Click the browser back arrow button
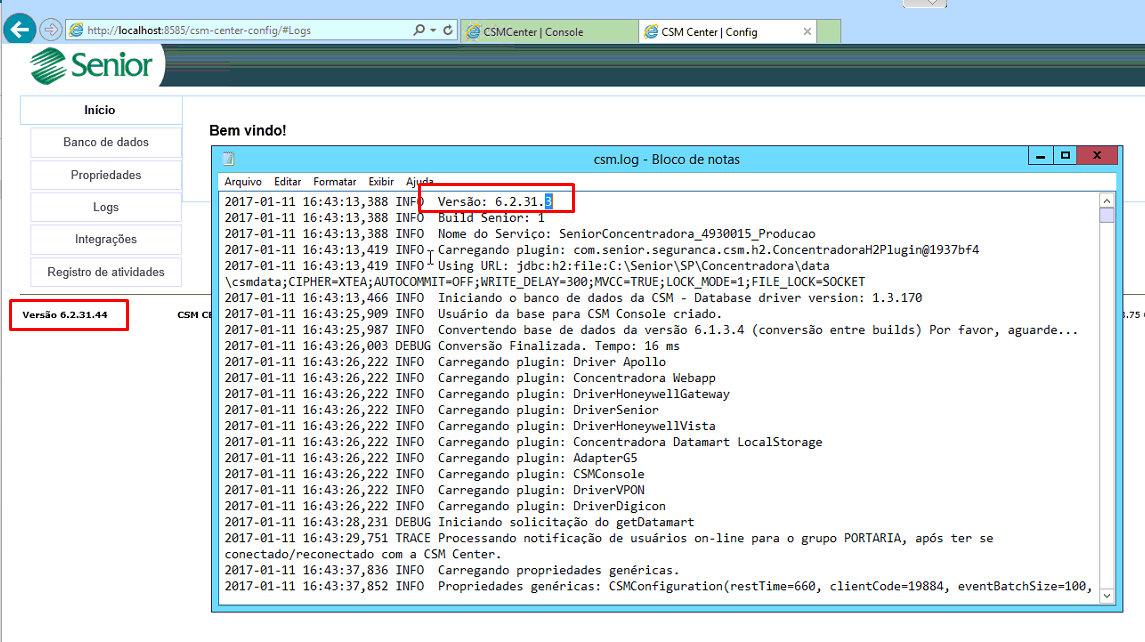This screenshot has height=642, width=1145. [x=20, y=30]
